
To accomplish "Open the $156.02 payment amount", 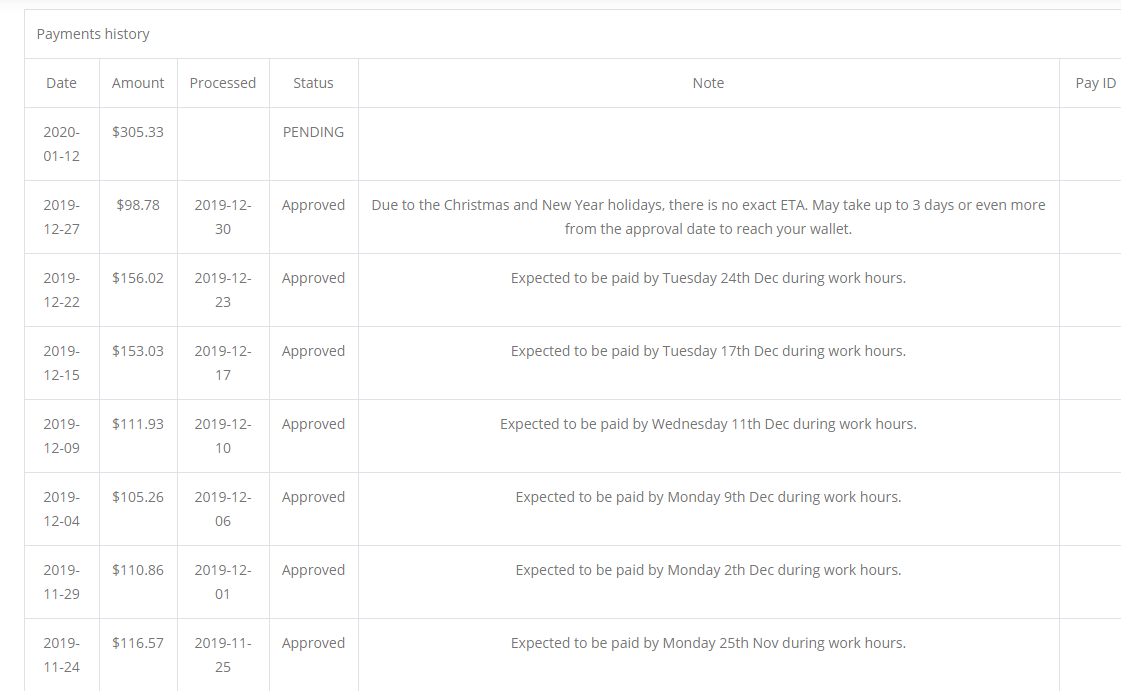I will click(x=138, y=278).
